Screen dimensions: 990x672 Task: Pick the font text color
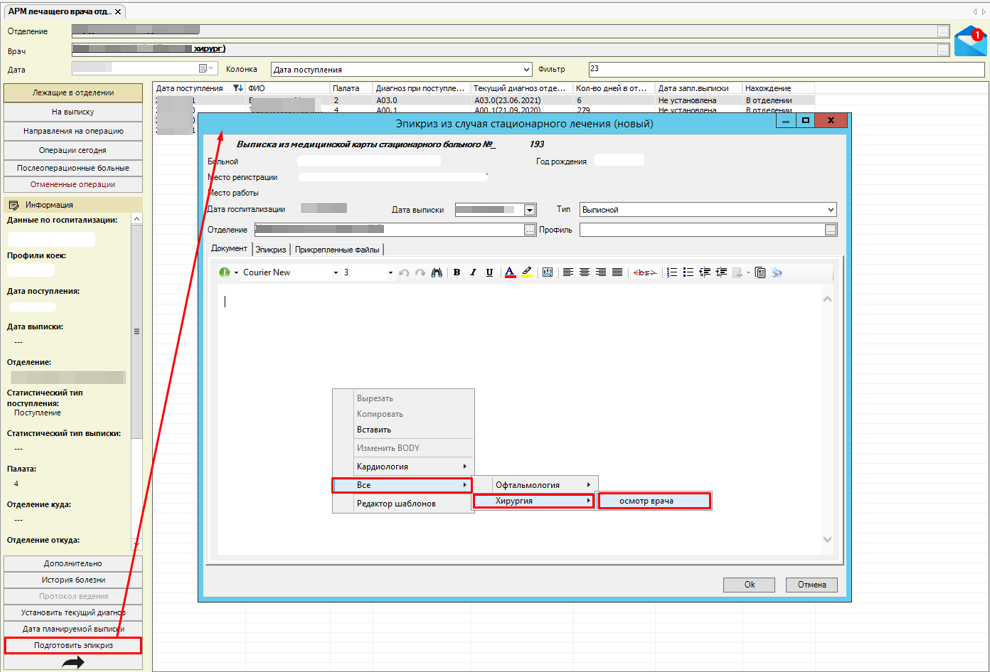510,273
